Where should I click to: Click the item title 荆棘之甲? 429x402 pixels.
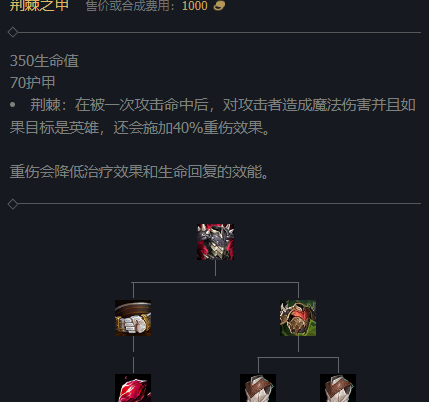click(x=39, y=5)
